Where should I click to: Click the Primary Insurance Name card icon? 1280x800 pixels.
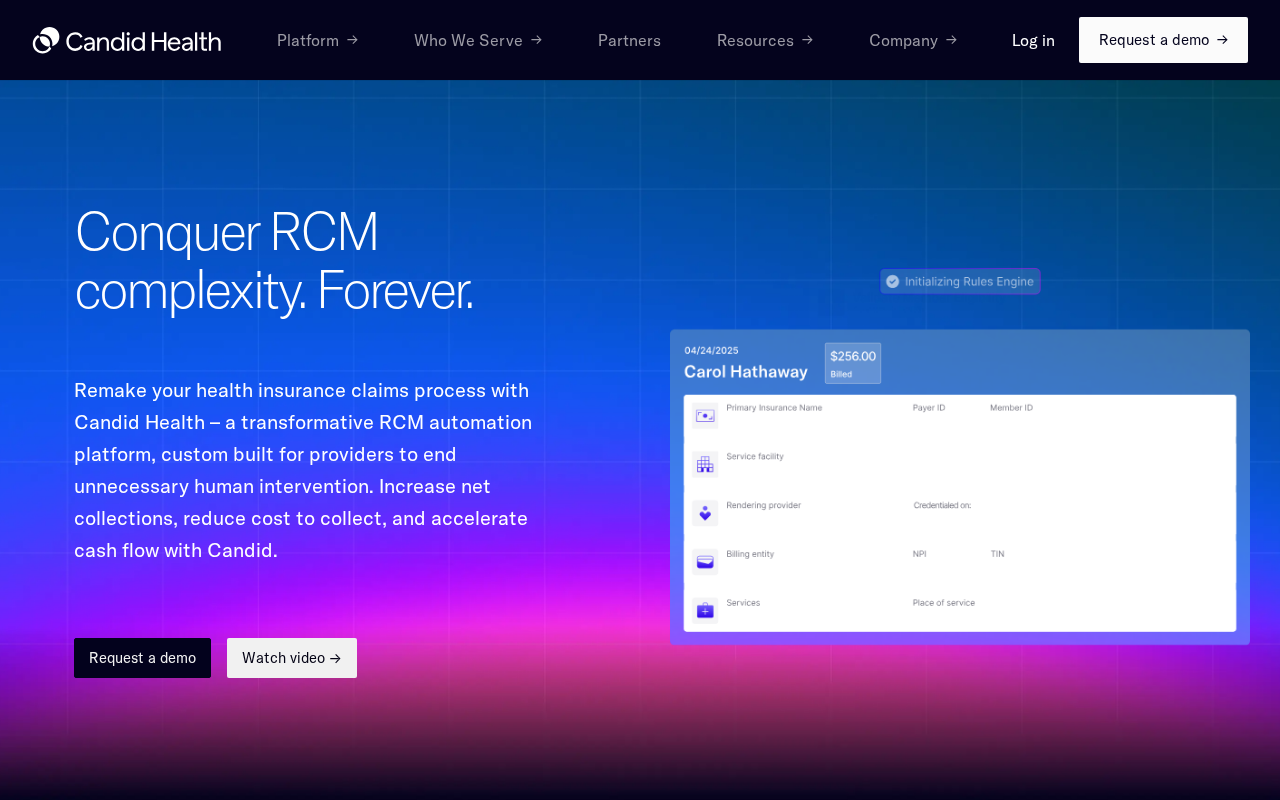705,415
